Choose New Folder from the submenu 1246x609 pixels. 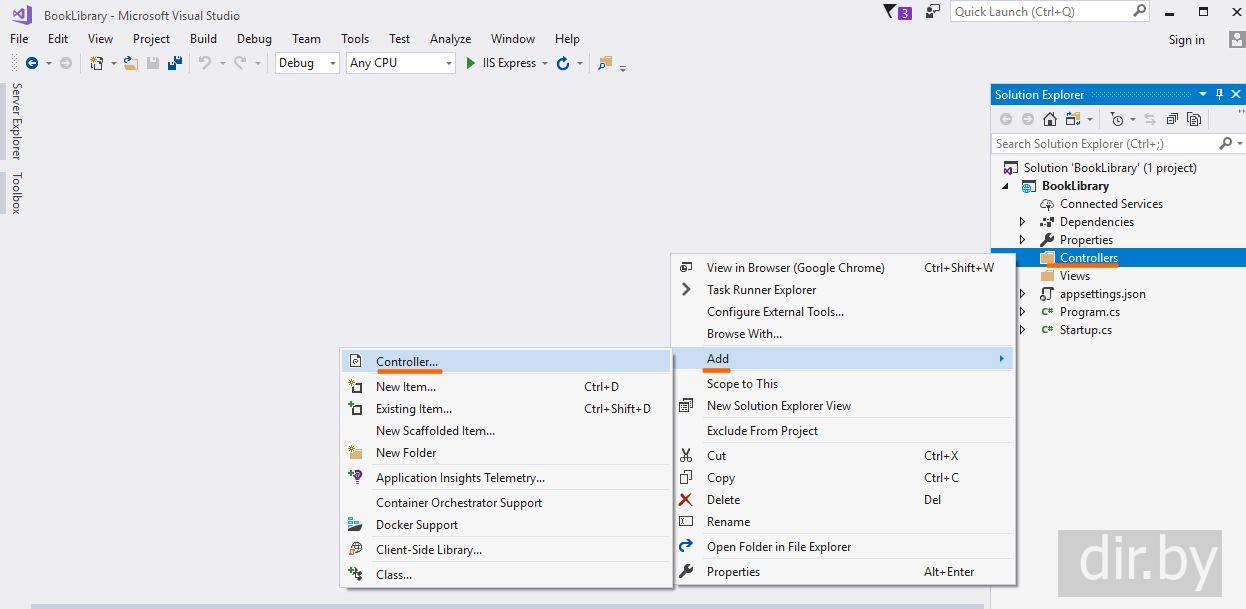(506, 452)
